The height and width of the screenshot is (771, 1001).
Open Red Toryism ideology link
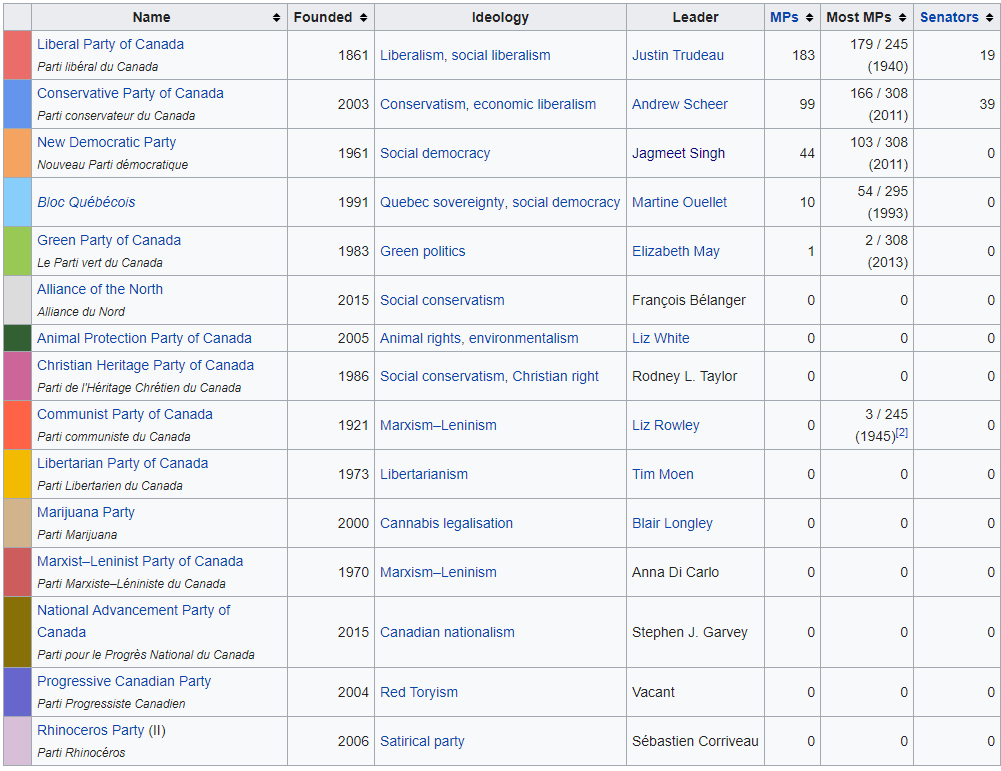(x=419, y=692)
